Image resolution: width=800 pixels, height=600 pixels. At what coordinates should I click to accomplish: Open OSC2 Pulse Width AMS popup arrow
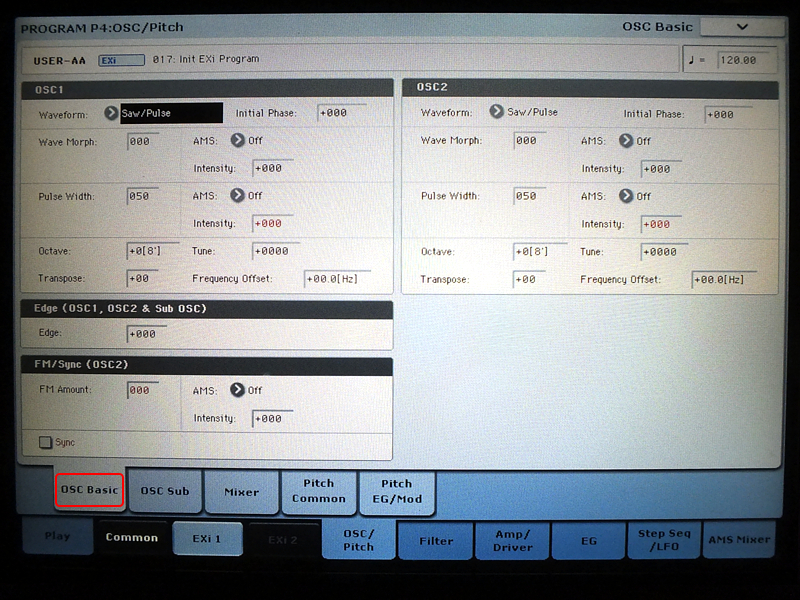(626, 196)
